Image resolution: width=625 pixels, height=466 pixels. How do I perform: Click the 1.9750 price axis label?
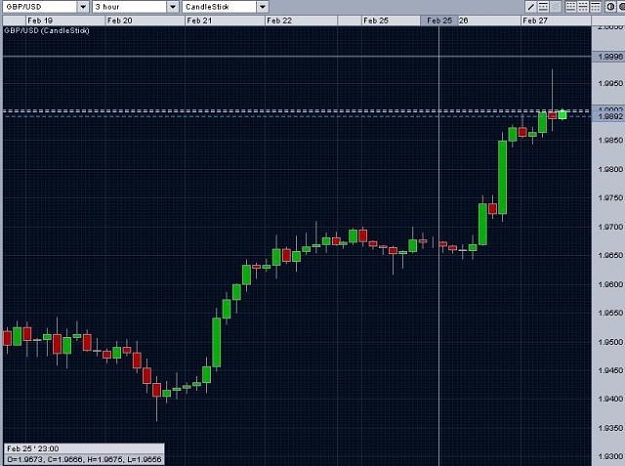point(610,198)
